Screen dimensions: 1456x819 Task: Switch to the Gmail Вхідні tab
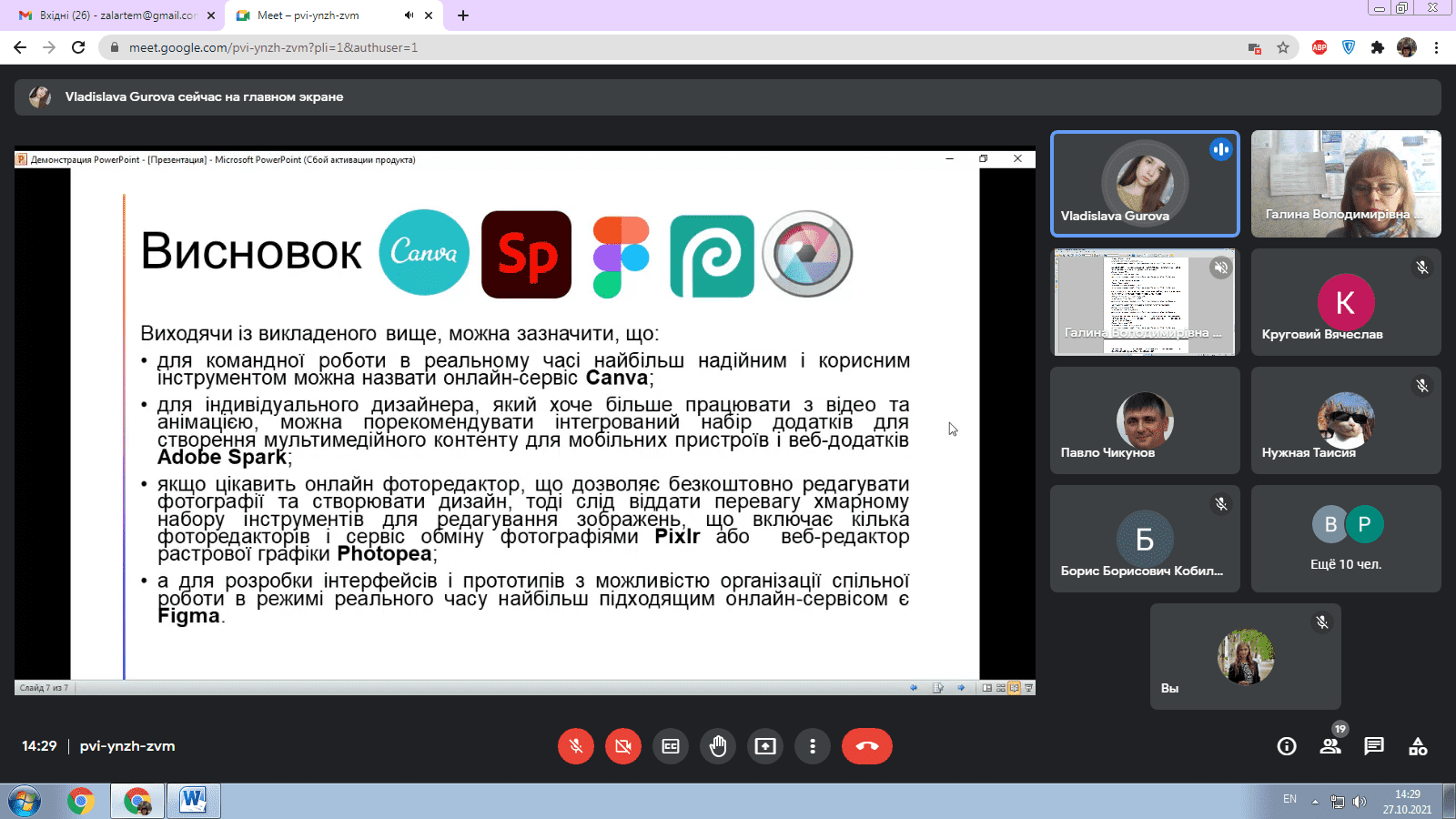pyautogui.click(x=116, y=15)
